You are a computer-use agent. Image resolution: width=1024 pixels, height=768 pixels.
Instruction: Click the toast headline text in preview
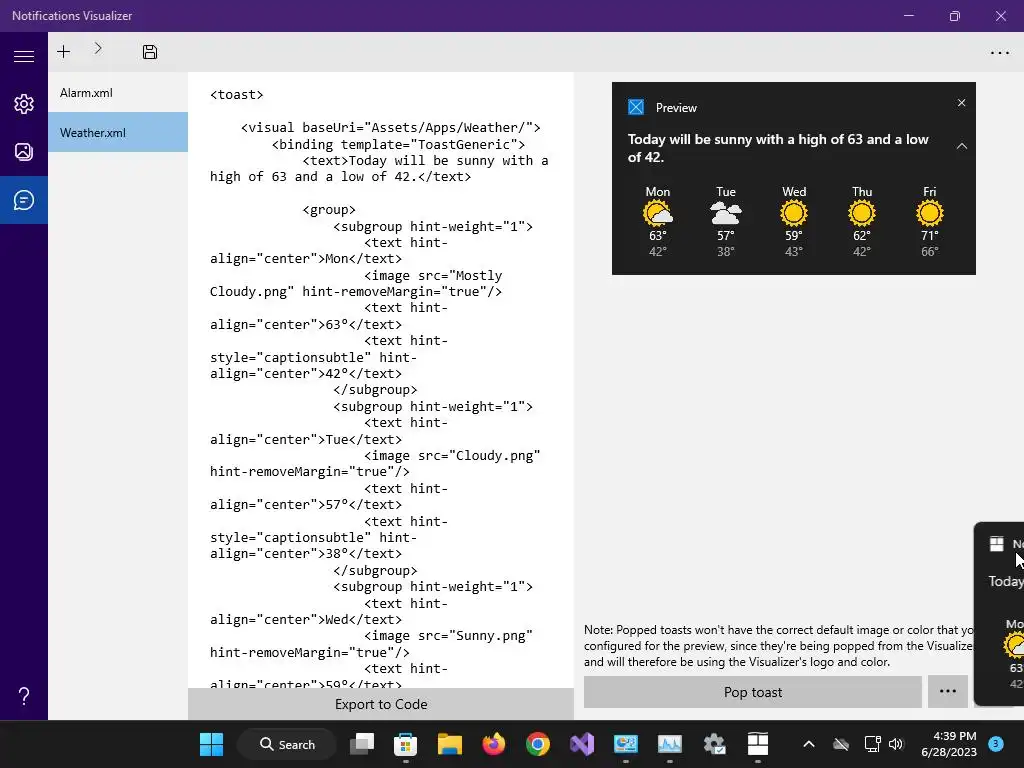point(778,148)
